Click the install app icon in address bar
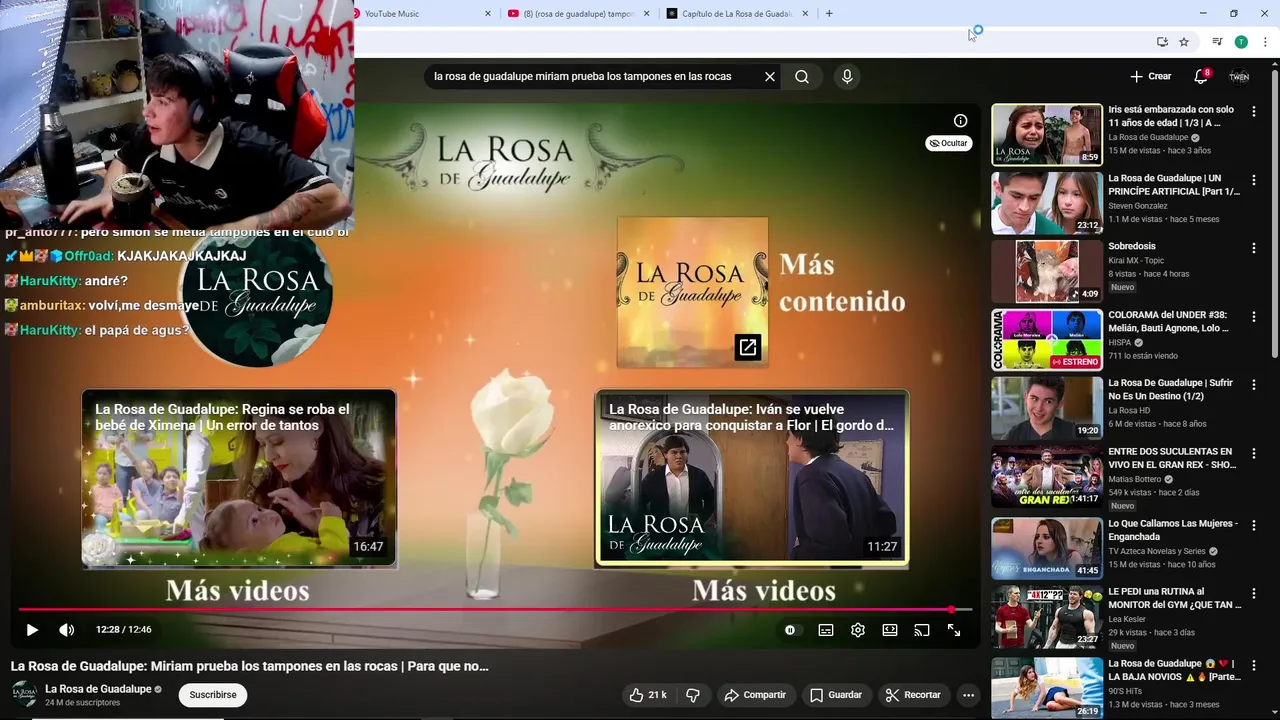 (x=1162, y=42)
